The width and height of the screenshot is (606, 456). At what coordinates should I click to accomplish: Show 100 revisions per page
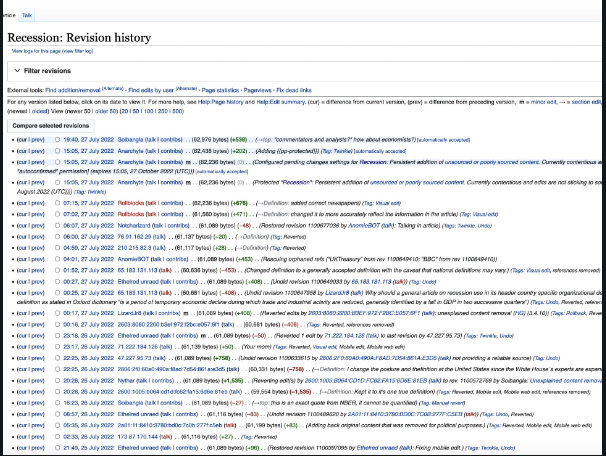click(x=148, y=111)
